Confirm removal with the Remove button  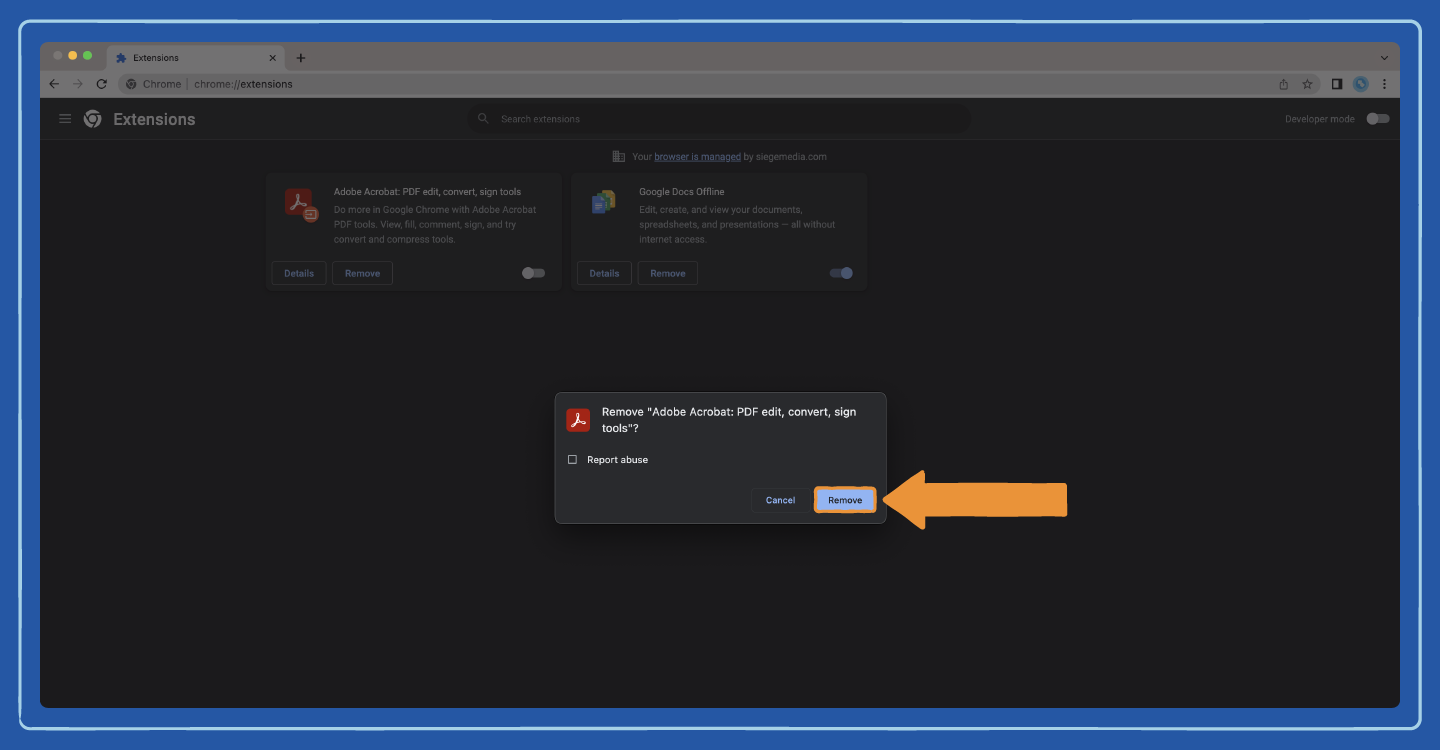click(x=844, y=499)
